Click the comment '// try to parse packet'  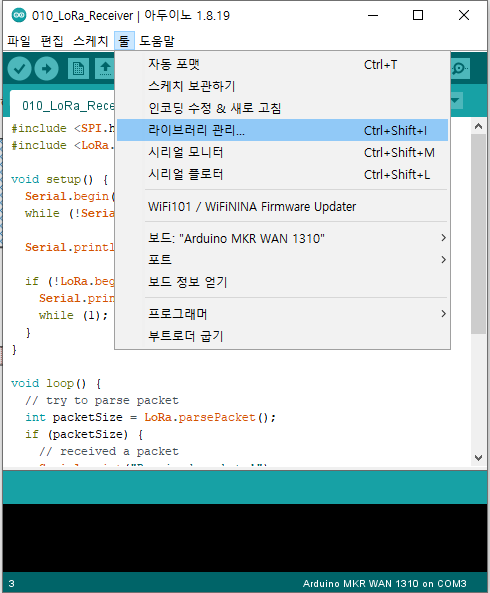(x=102, y=401)
